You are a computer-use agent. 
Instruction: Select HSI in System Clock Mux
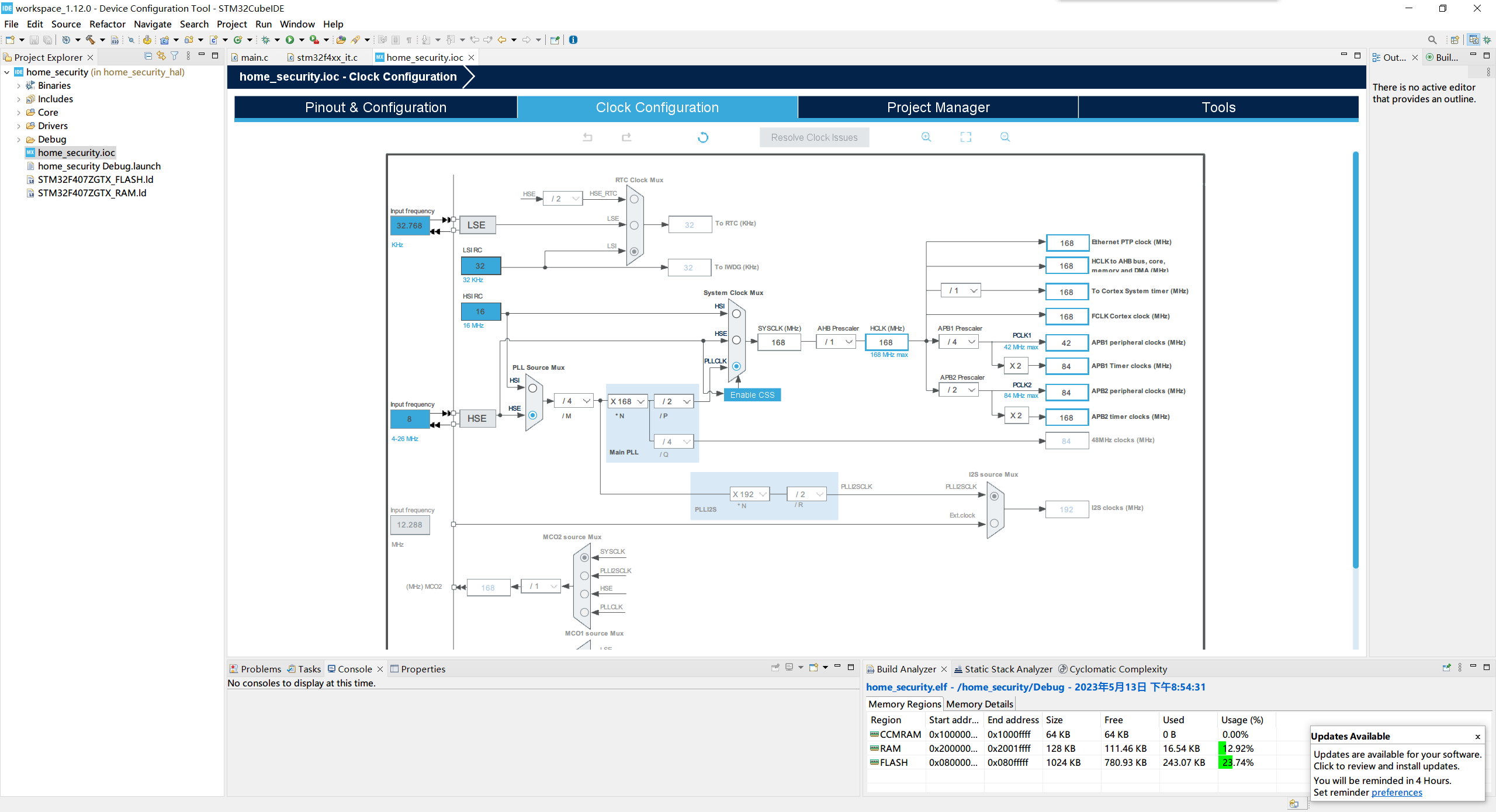click(x=736, y=314)
